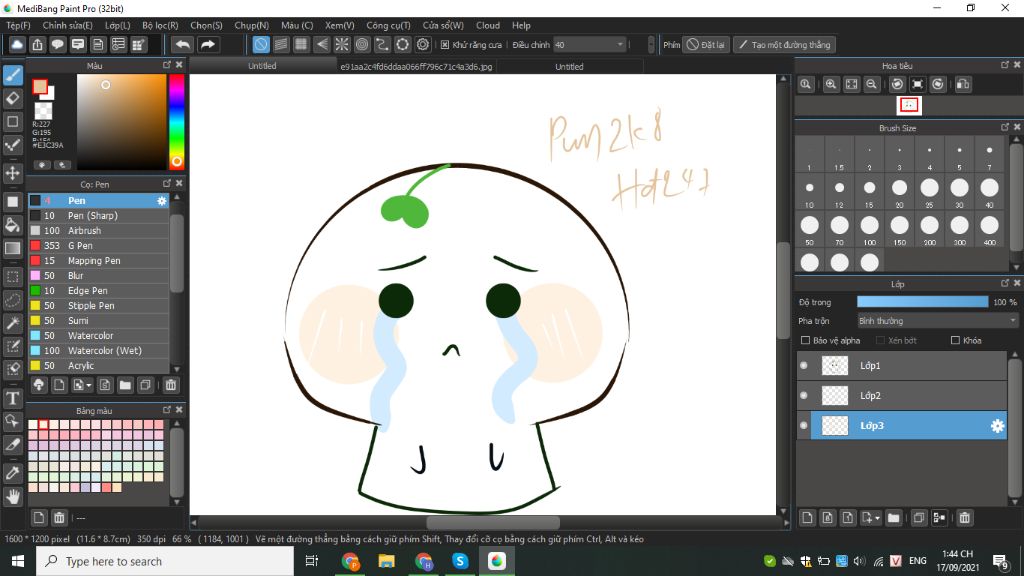Choose the Airbrush from the brush list

tap(99, 231)
